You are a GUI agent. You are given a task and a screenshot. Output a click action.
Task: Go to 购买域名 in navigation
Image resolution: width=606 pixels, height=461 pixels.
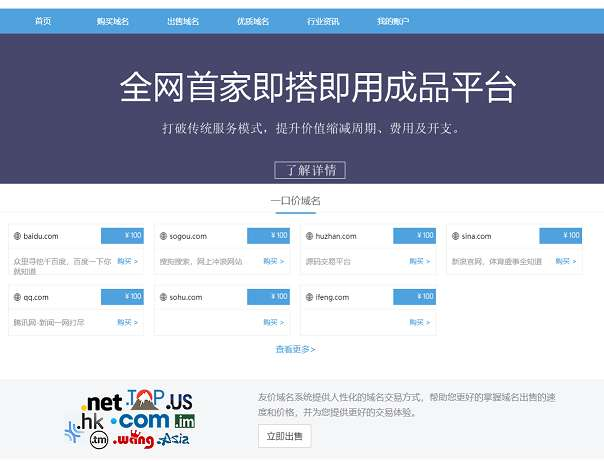click(x=112, y=21)
